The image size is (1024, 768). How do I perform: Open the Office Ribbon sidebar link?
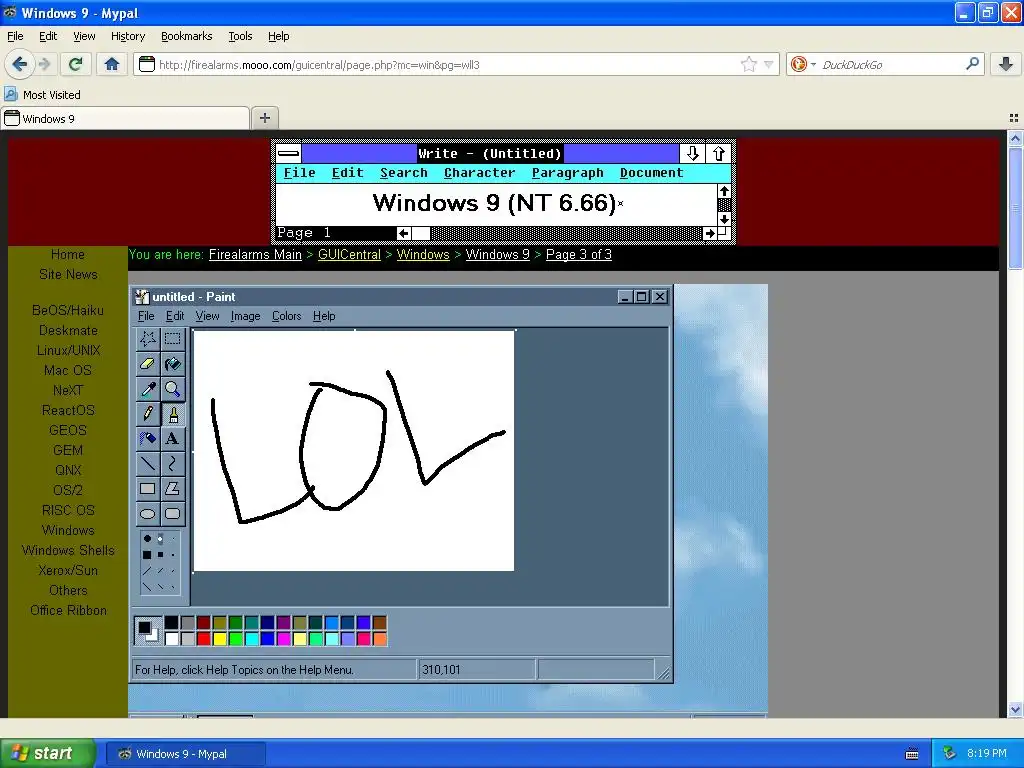tap(68, 611)
